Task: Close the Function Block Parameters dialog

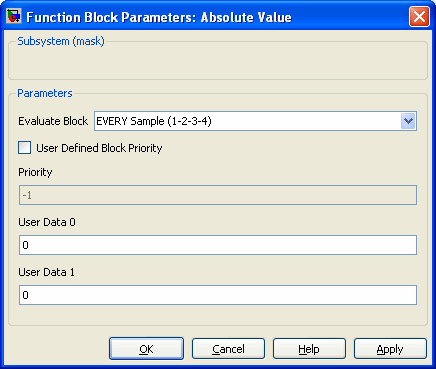Action: tap(419, 17)
